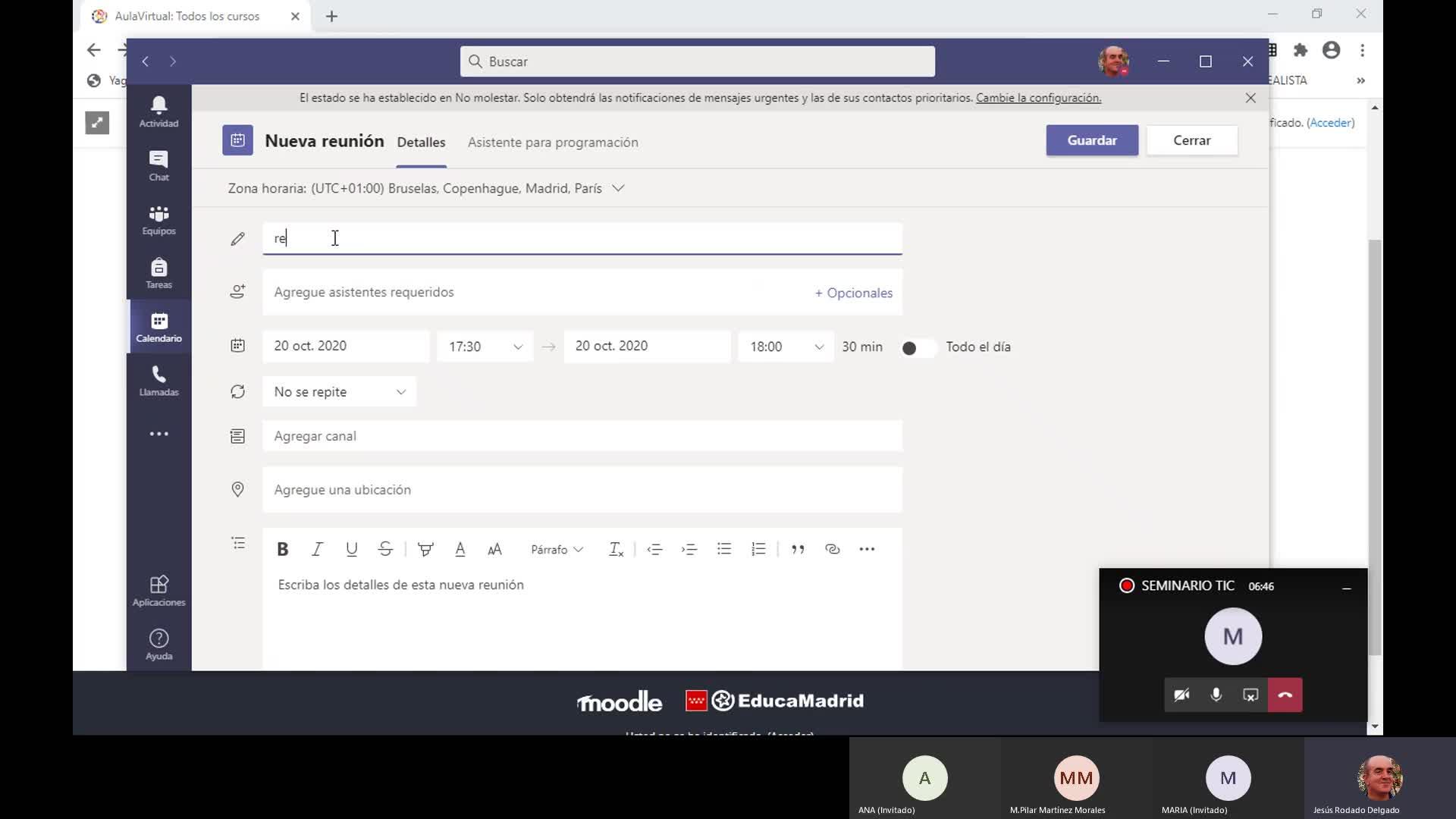
Task: Expand the Zona horaria selector
Action: pyautogui.click(x=618, y=188)
